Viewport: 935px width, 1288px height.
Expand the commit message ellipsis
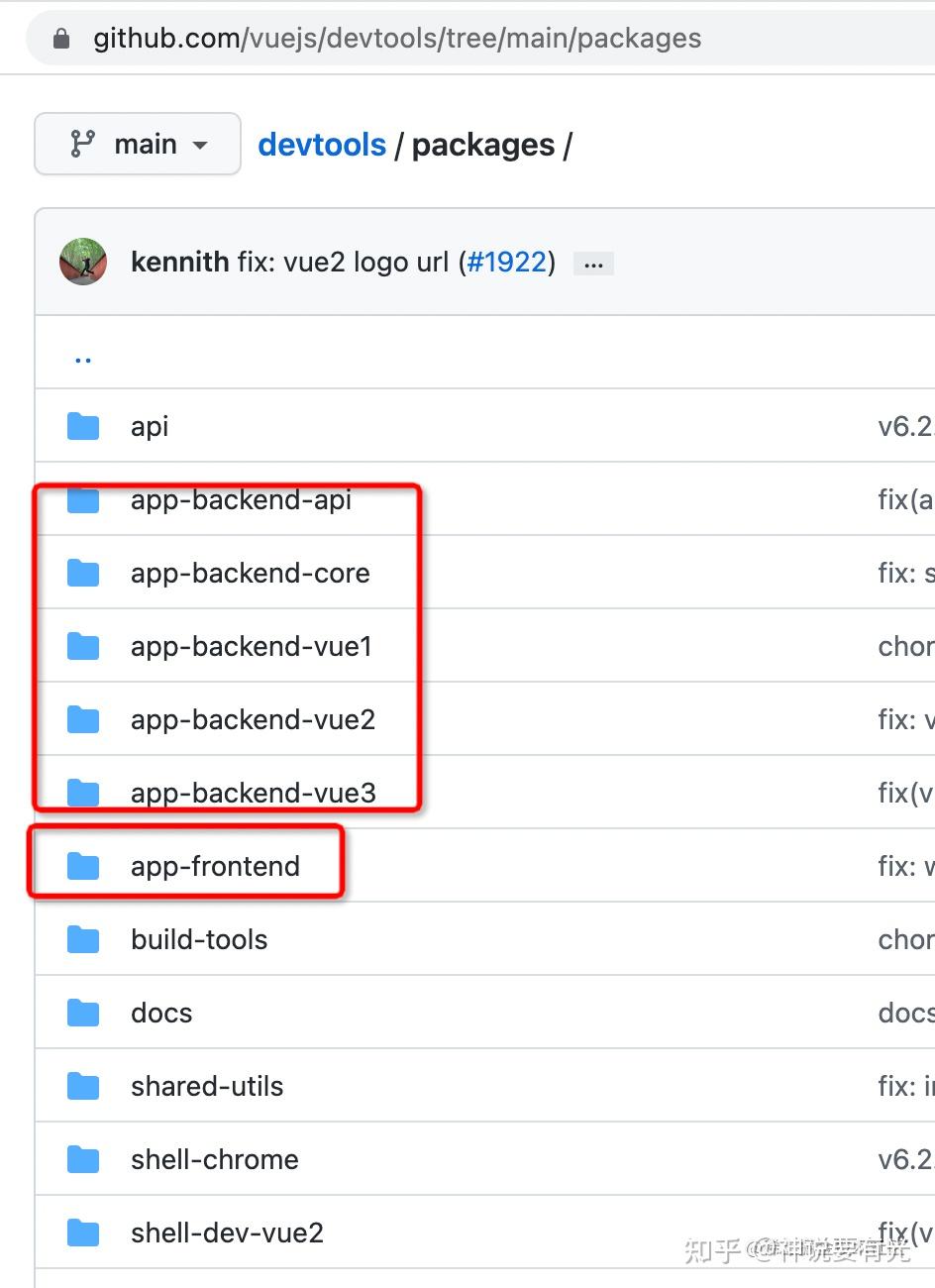tap(592, 263)
